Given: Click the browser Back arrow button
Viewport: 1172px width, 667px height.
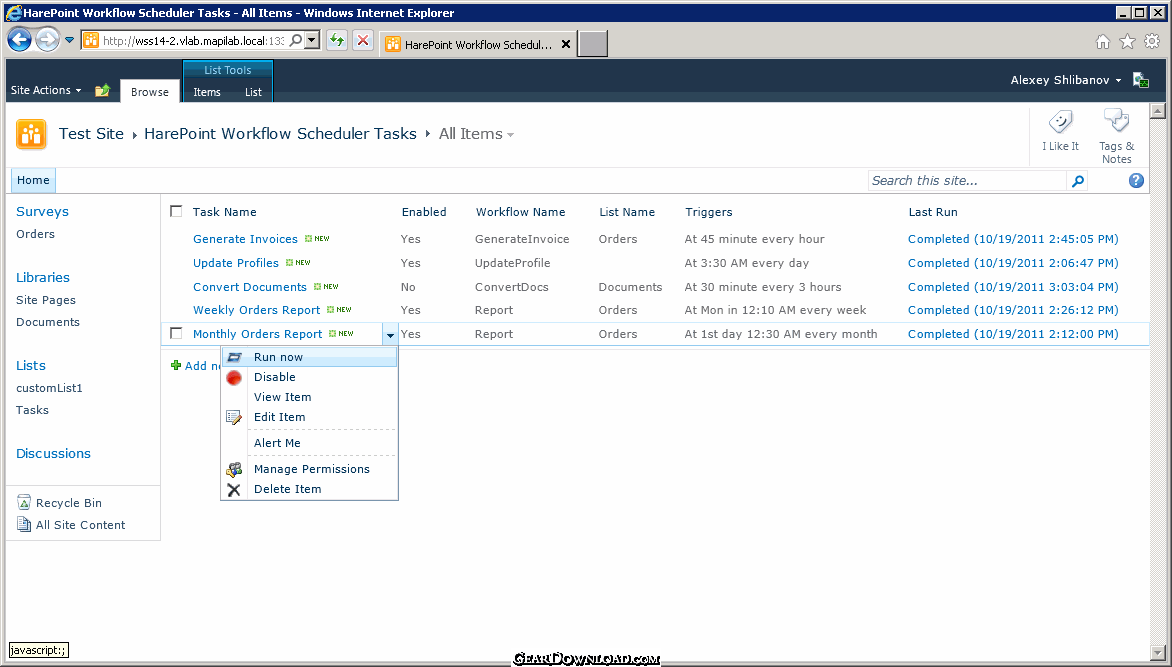Looking at the screenshot, I should pos(19,40).
